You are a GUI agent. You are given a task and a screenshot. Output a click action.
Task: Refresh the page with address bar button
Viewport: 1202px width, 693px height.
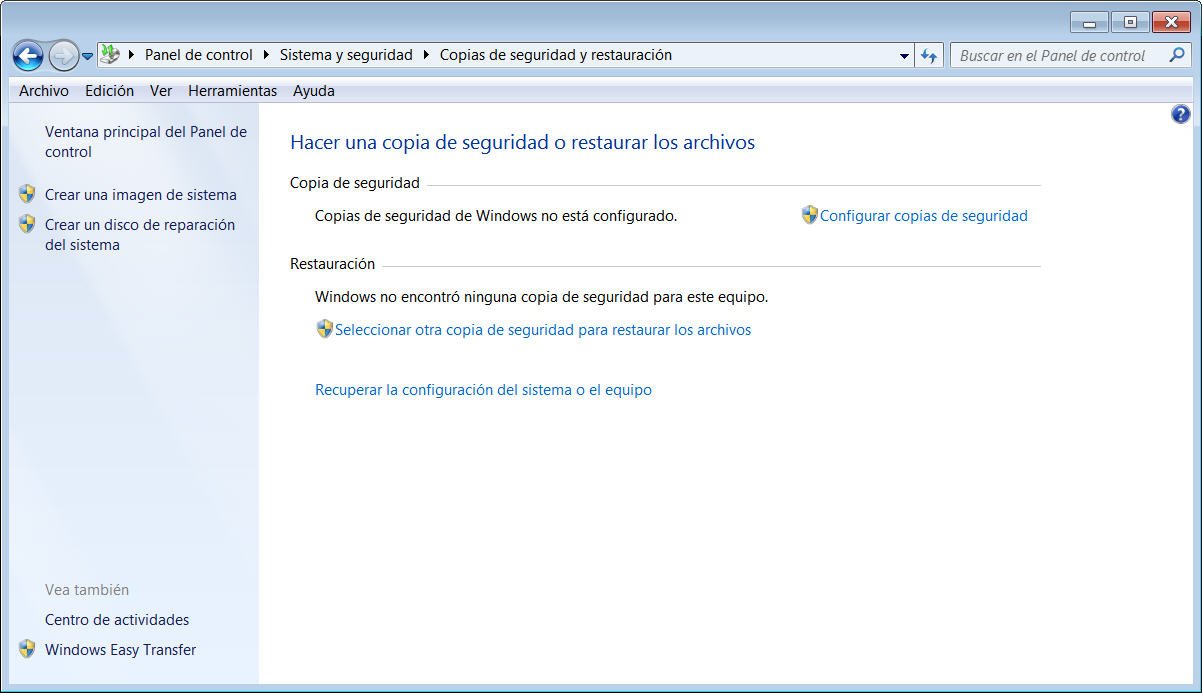[929, 56]
